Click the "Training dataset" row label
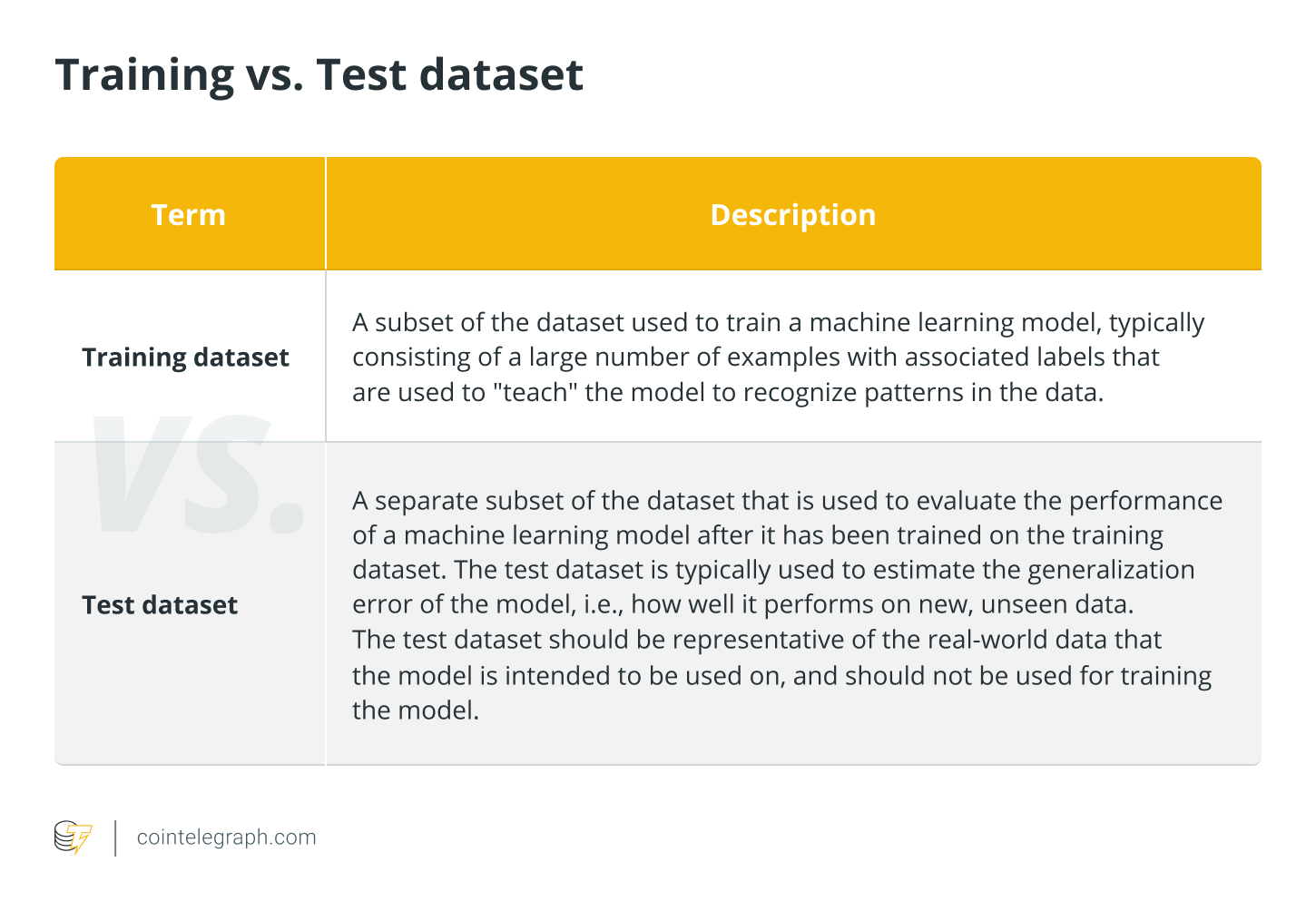Viewport: 1316px width, 911px height. coord(185,358)
